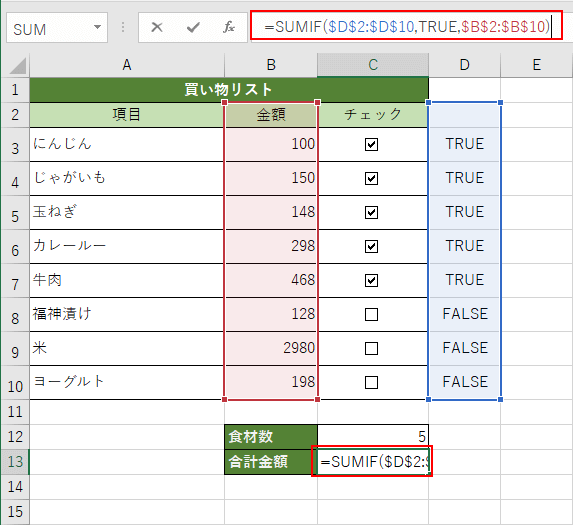Click the にんじん cell
Screen dimensions: 573x525
(127, 145)
